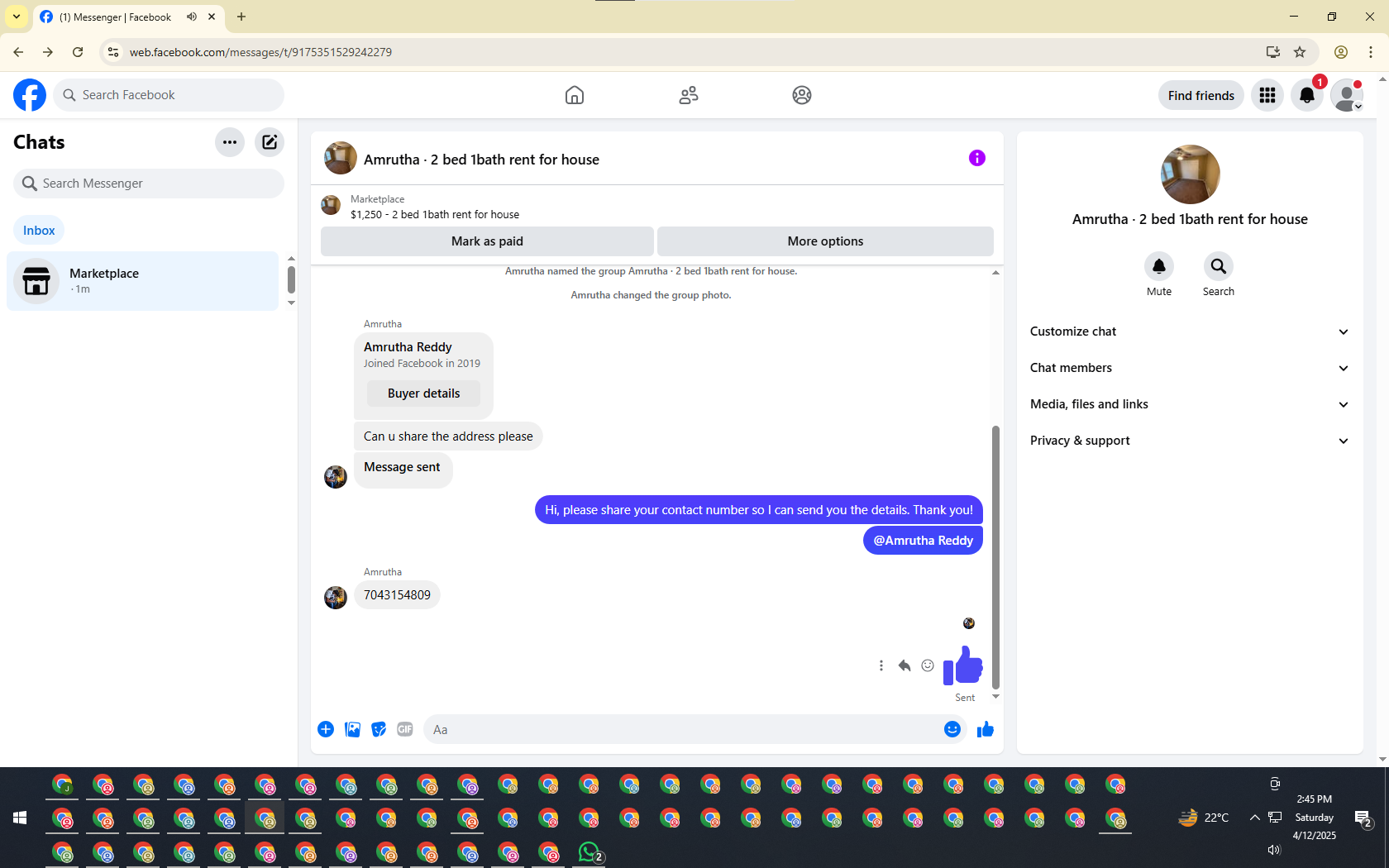The width and height of the screenshot is (1389, 868).
Task: Click the @Amrutha Reddy mention
Action: point(923,541)
